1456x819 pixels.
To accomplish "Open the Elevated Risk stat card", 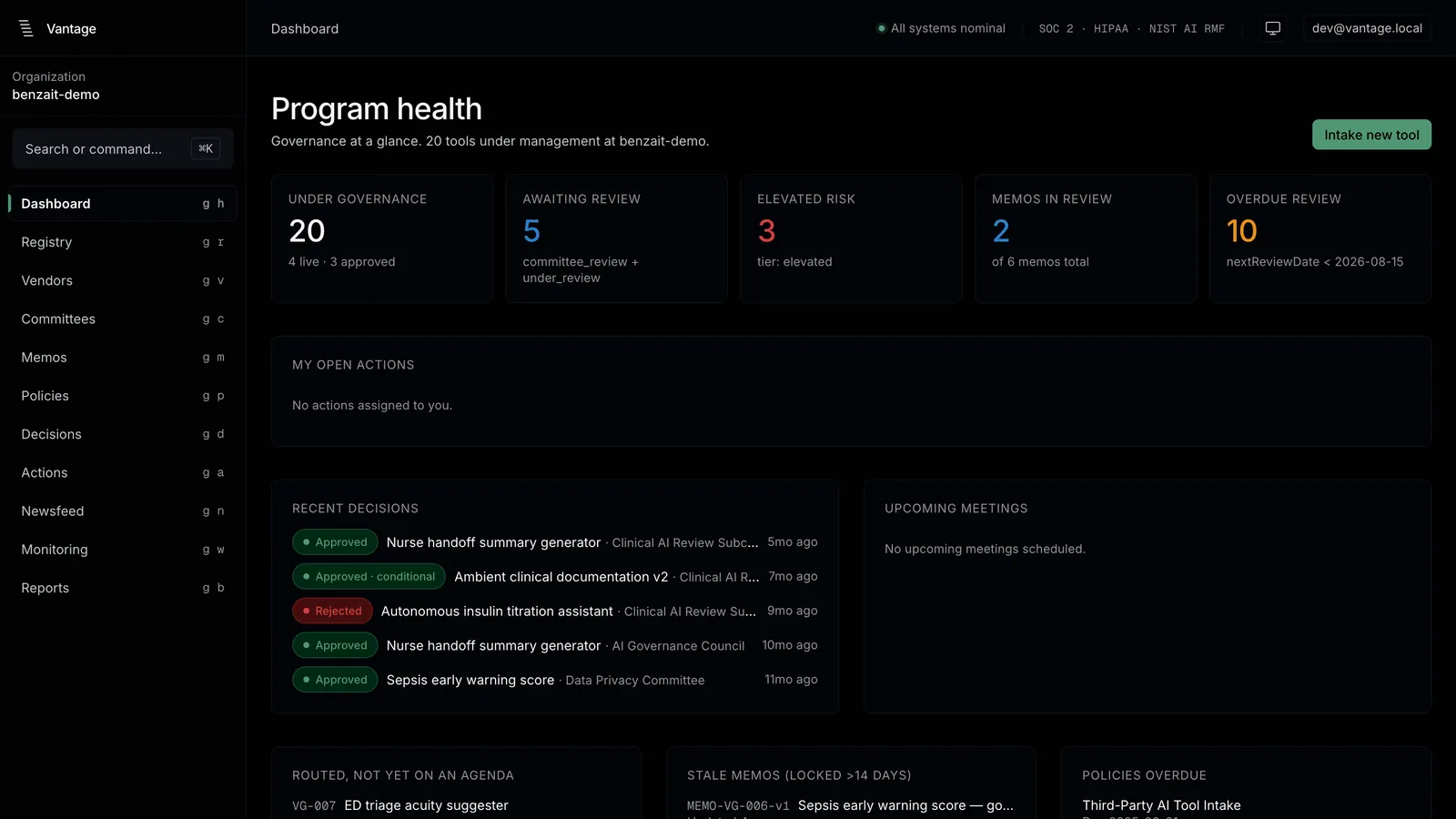I will (851, 238).
